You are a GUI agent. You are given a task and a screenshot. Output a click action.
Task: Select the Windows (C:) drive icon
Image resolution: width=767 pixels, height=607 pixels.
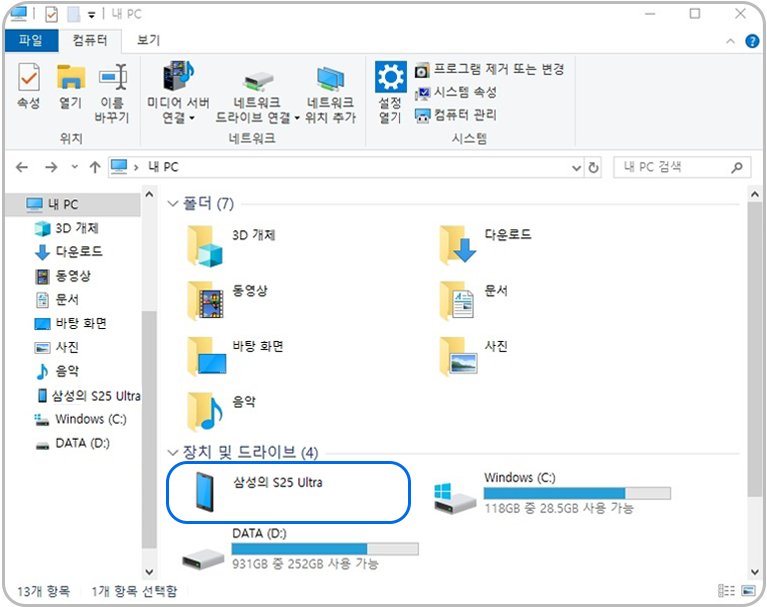tap(454, 499)
